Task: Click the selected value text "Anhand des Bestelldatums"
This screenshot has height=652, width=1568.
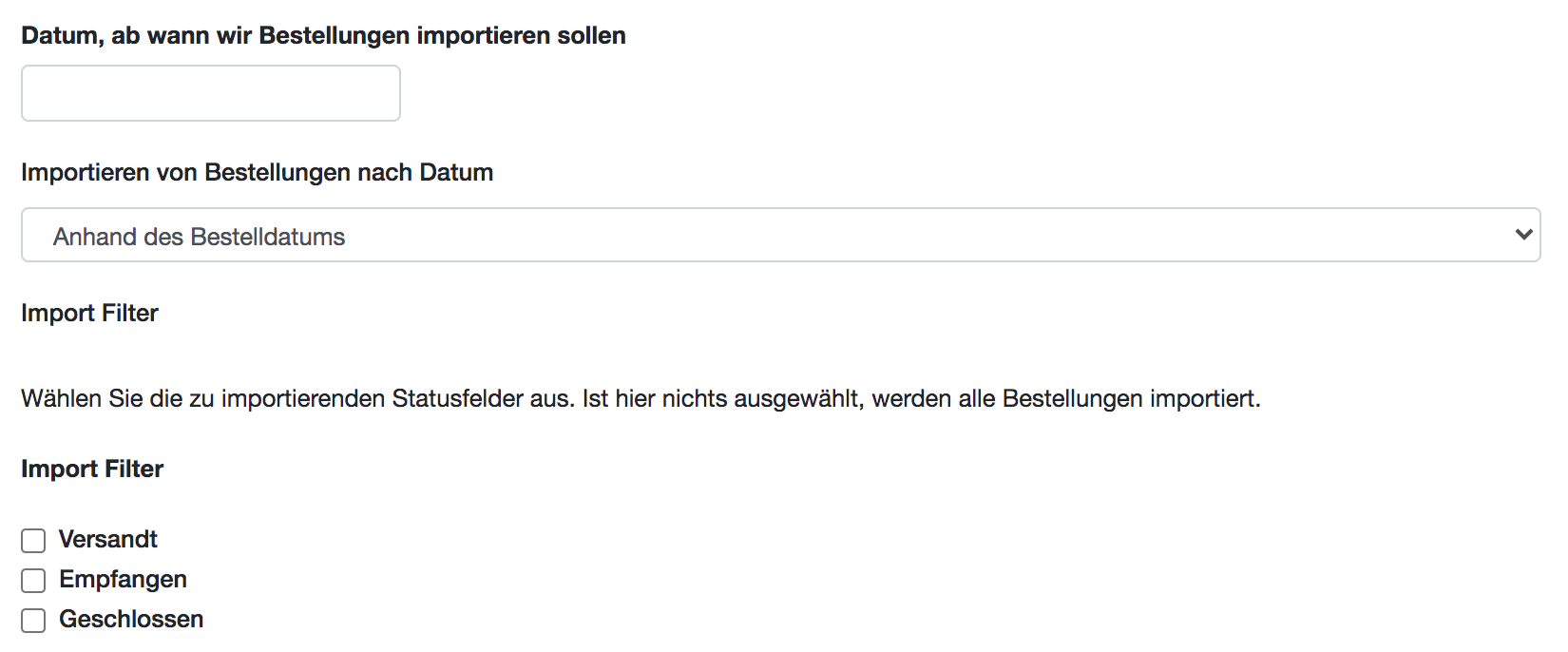Action: 199,237
